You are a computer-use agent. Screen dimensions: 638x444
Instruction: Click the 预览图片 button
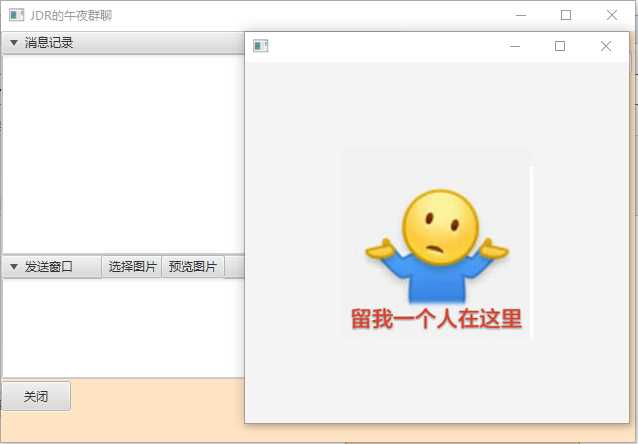(193, 267)
